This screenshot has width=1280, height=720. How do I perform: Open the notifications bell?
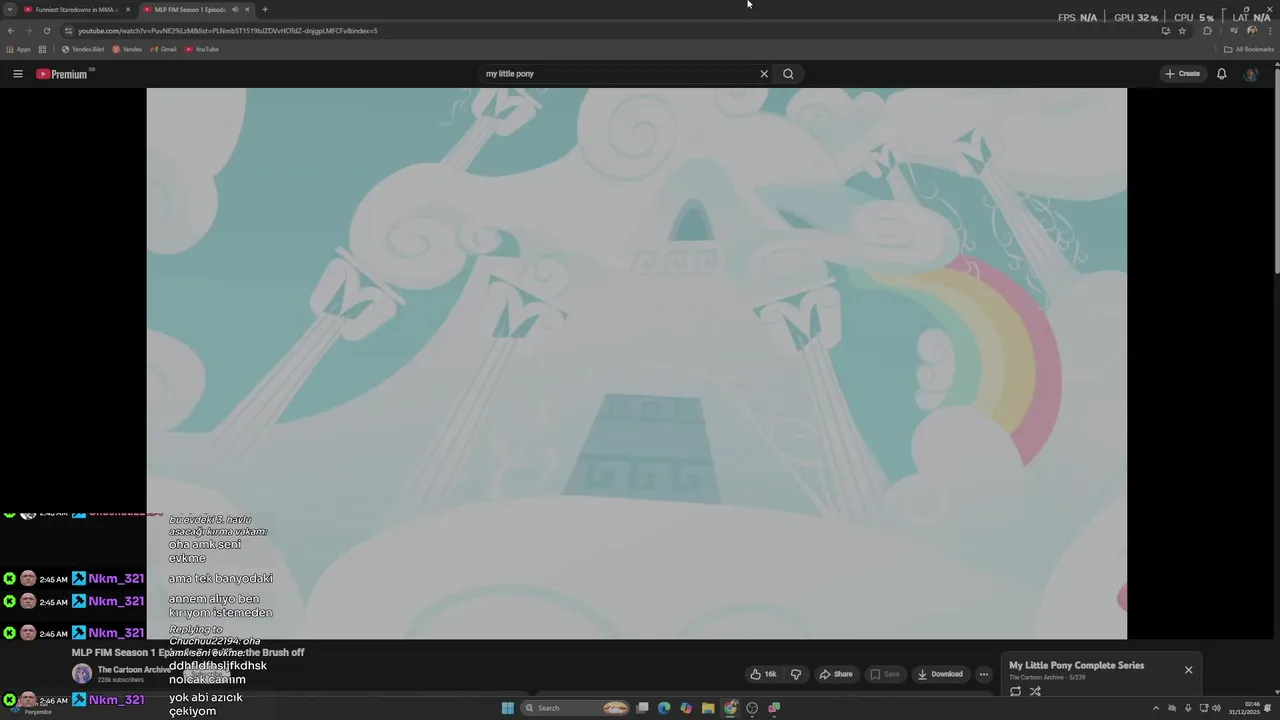[x=1221, y=74]
